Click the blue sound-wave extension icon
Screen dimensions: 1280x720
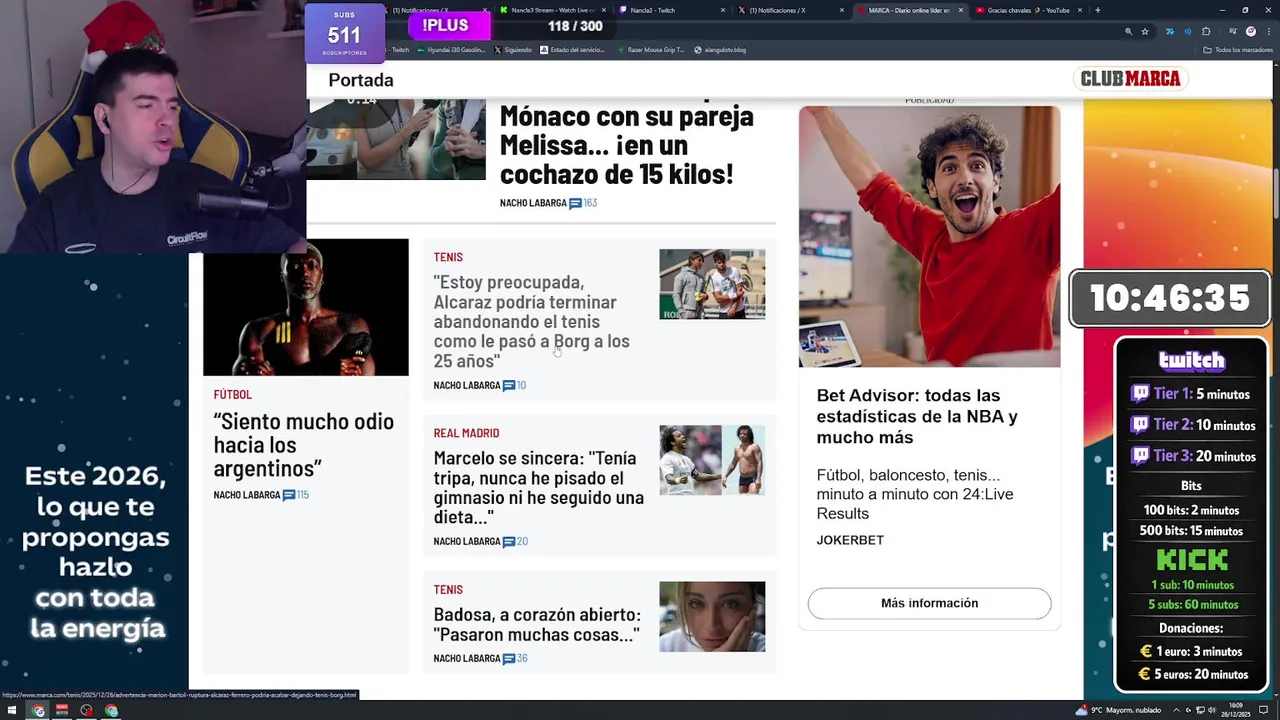click(x=1187, y=31)
